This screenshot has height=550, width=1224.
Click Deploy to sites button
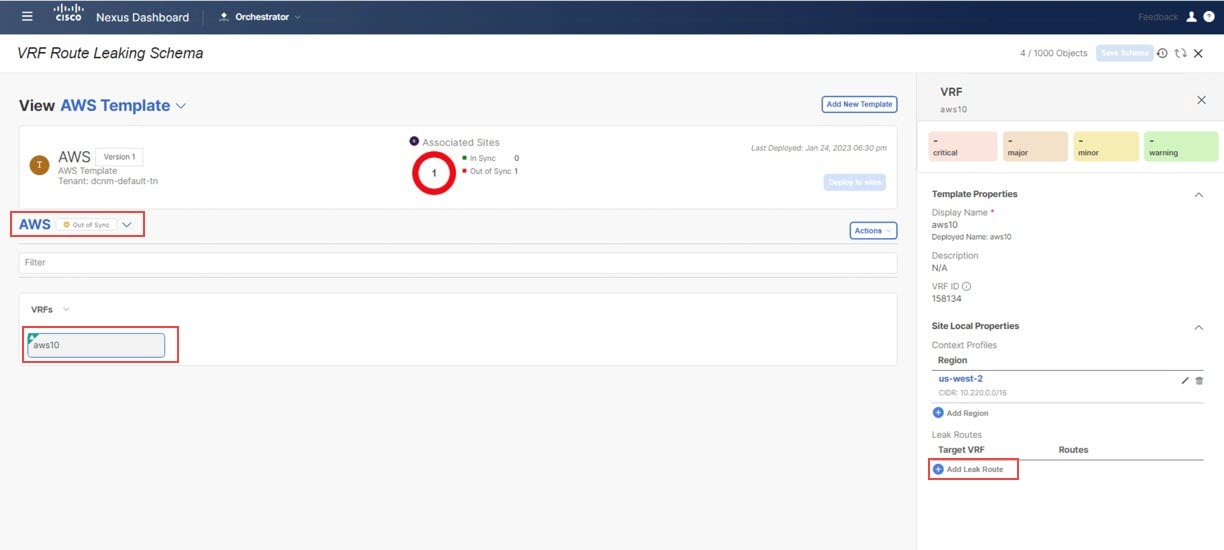point(855,182)
